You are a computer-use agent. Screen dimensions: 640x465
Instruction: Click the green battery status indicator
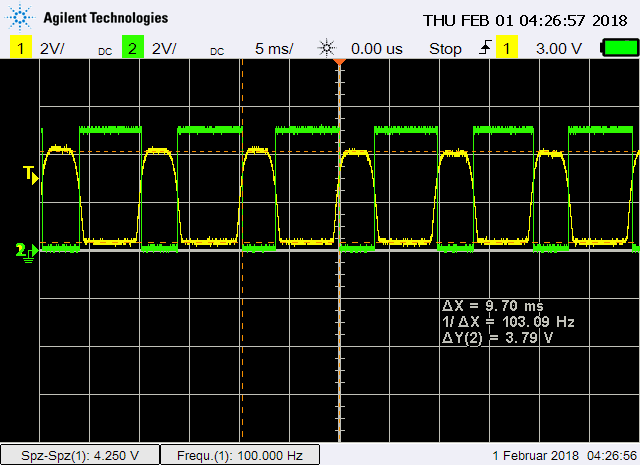[620, 48]
